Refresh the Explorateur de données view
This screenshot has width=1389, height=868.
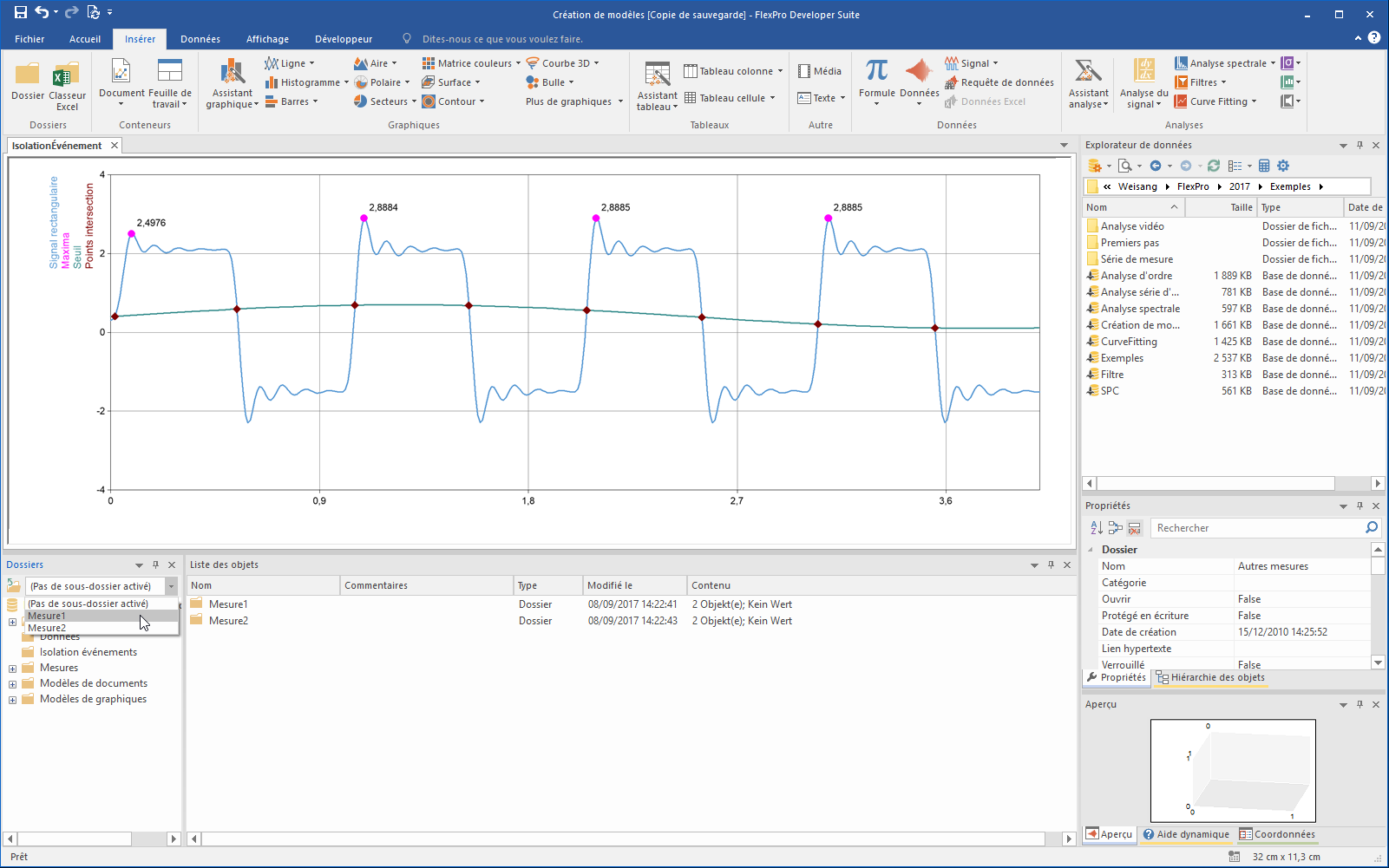1214,166
